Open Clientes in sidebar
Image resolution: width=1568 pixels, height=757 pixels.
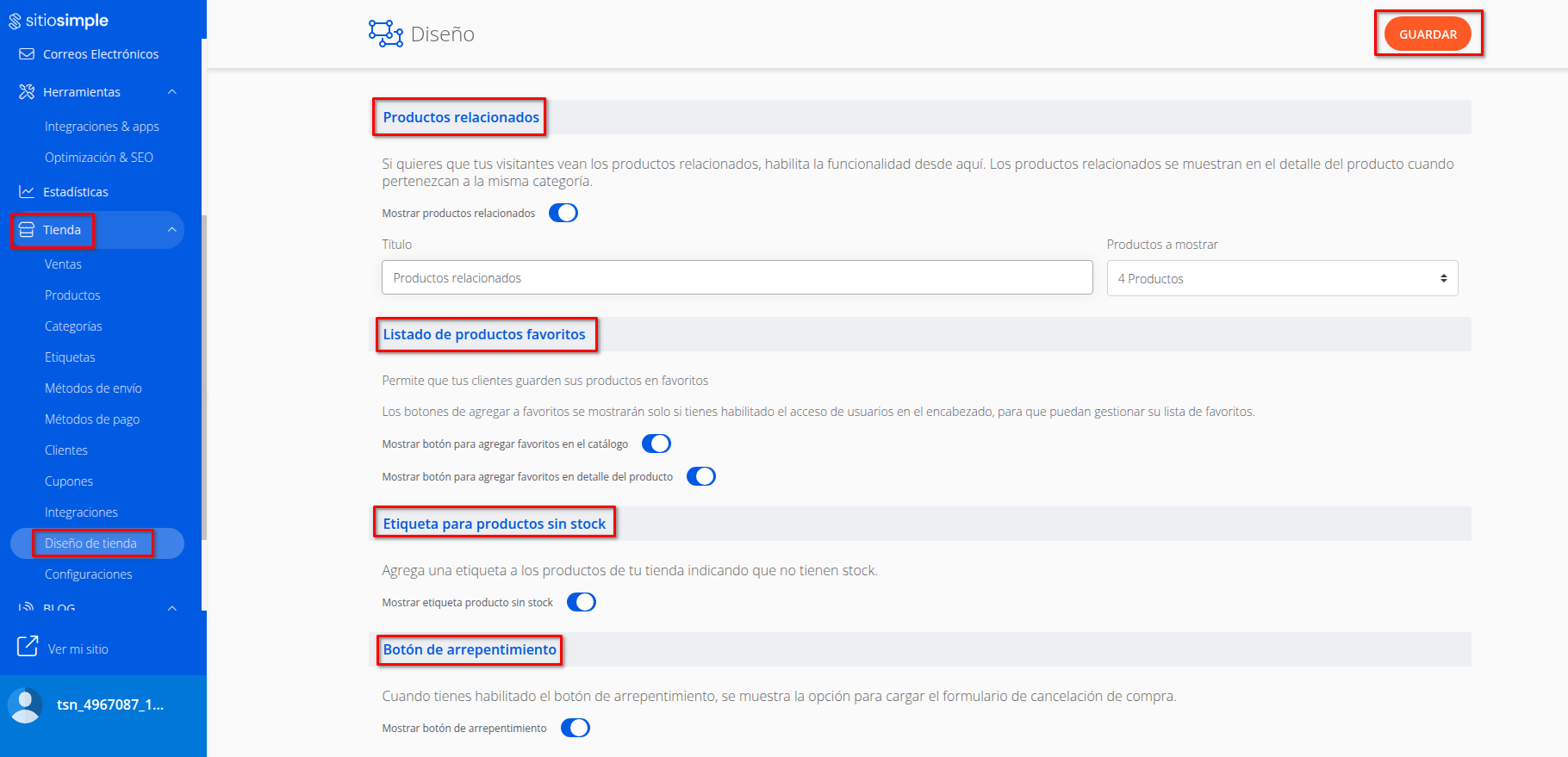coord(66,450)
